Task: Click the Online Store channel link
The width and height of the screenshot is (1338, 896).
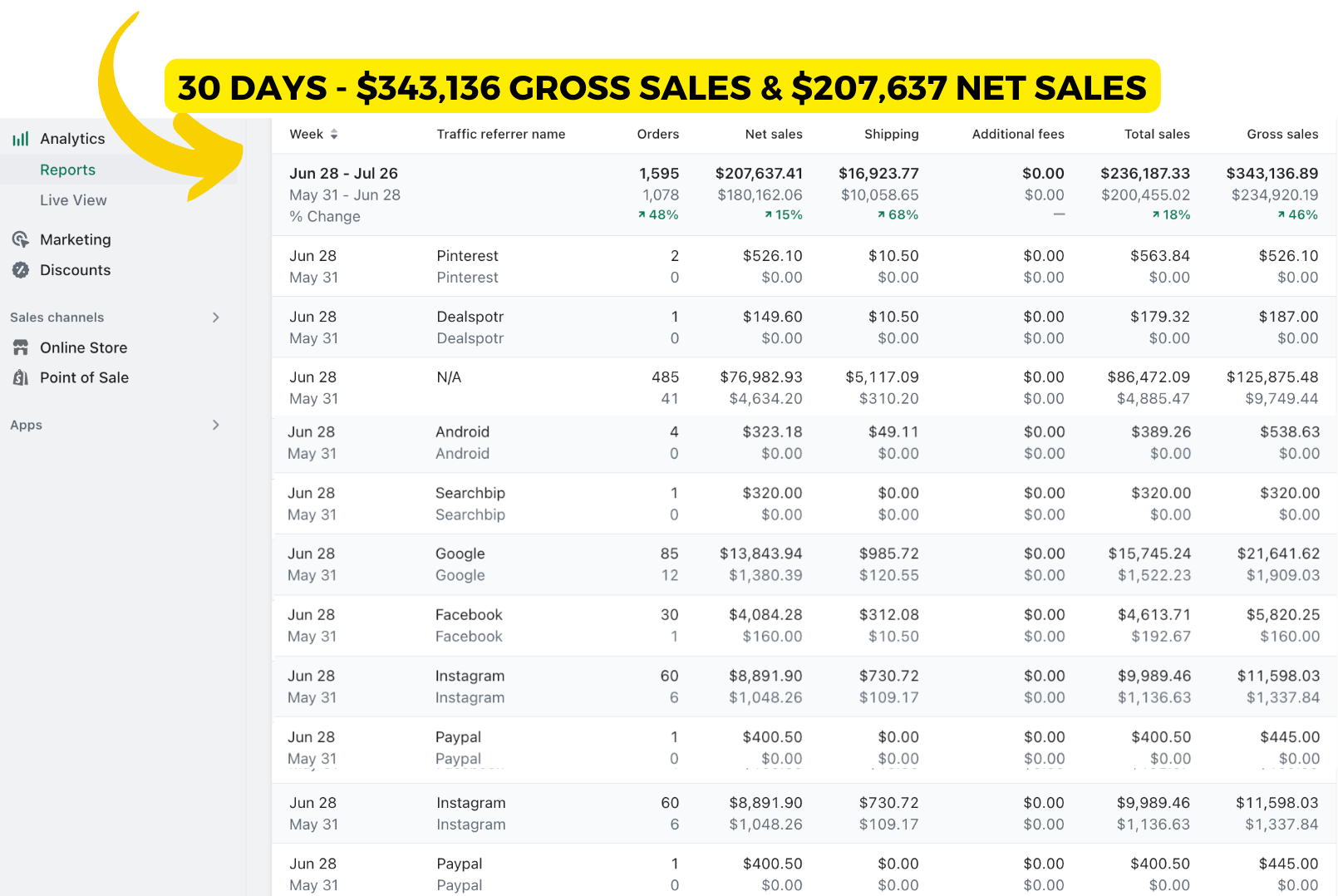Action: point(83,347)
